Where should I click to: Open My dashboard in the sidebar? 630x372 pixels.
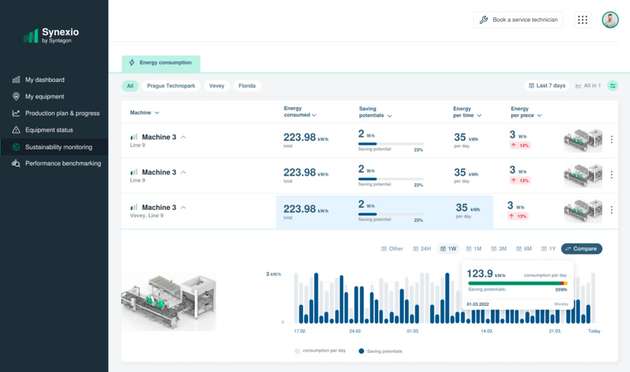tap(45, 80)
